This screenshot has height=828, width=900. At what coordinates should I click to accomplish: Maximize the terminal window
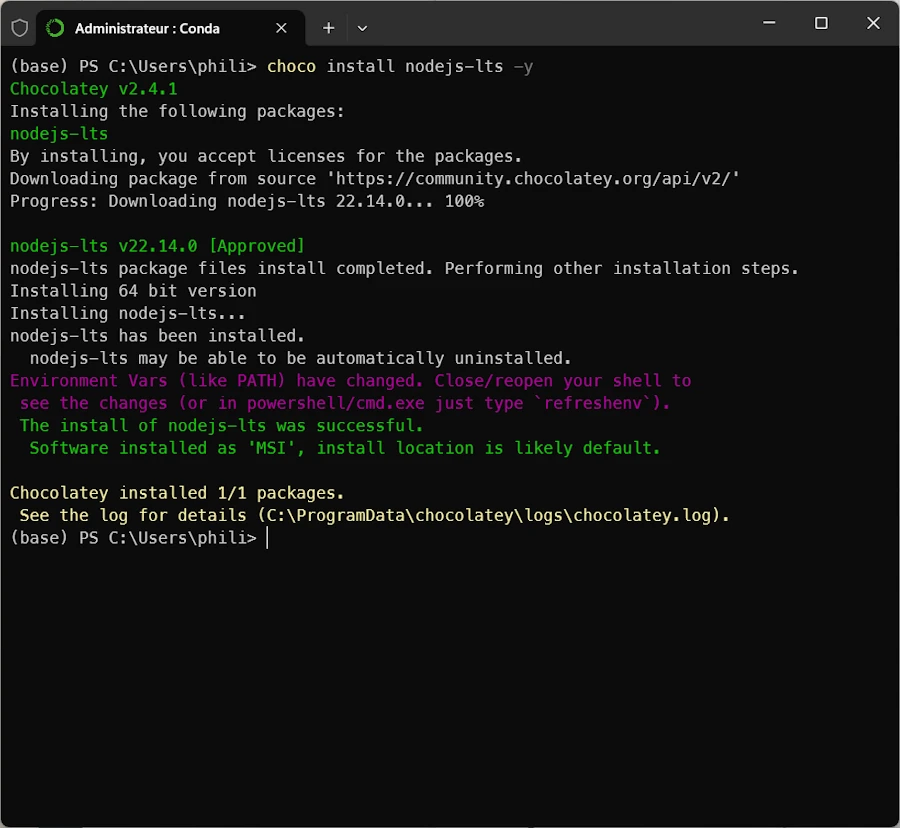tap(821, 23)
